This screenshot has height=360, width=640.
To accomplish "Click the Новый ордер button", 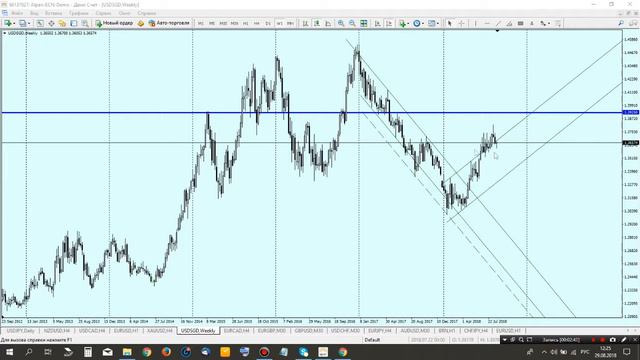I will [x=114, y=23].
